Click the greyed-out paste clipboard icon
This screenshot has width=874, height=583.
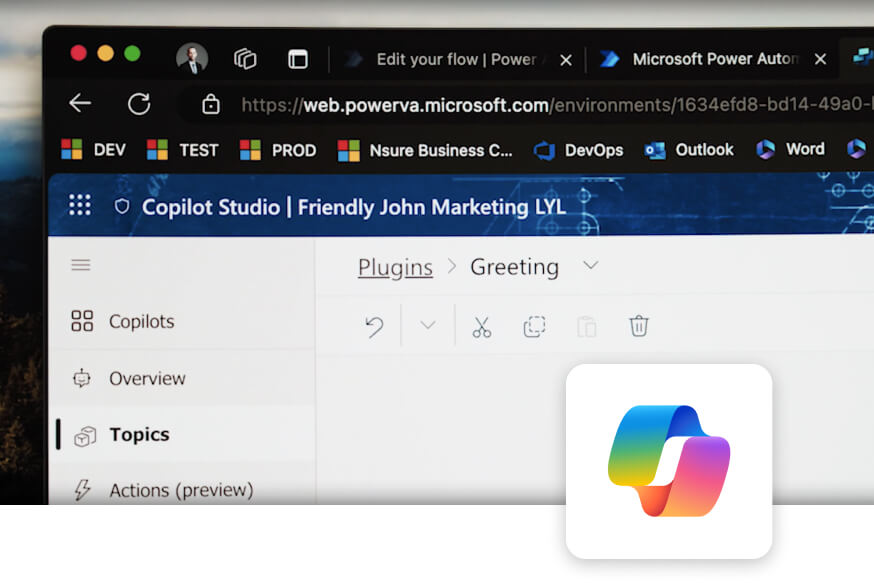click(x=586, y=327)
